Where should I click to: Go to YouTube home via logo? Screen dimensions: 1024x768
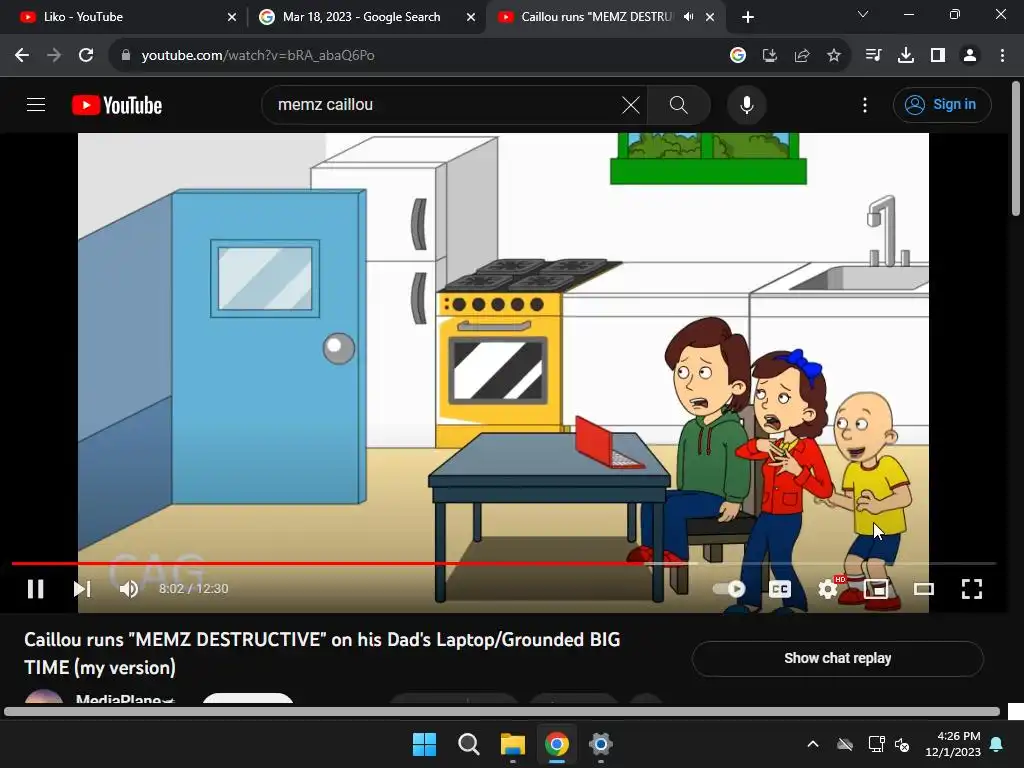pos(117,104)
